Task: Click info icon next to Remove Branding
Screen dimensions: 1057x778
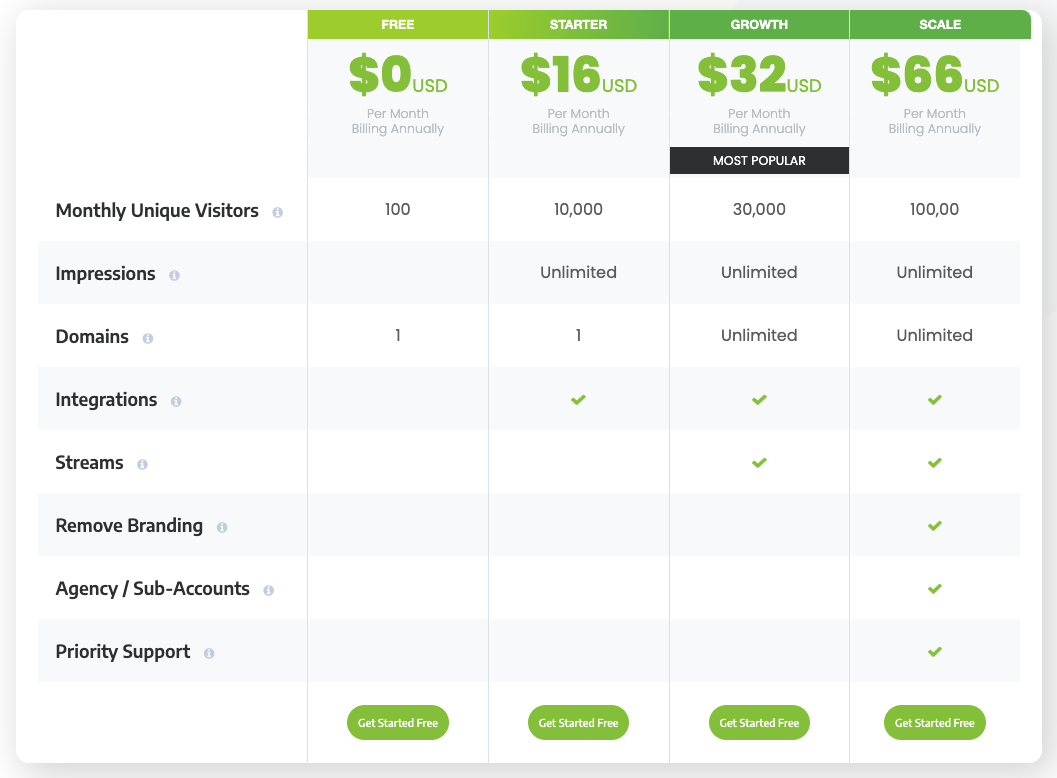Action: [222, 527]
